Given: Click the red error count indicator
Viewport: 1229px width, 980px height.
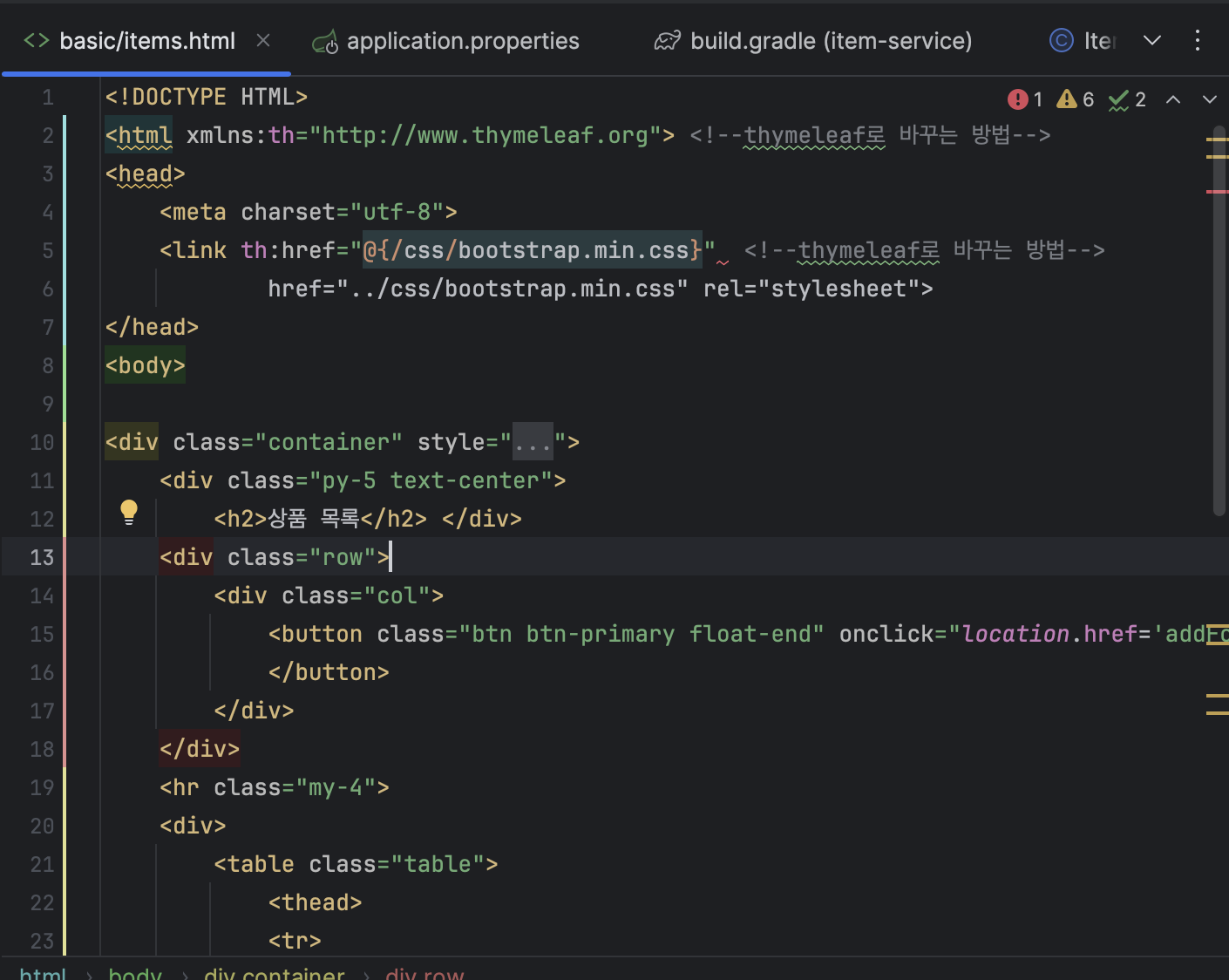Looking at the screenshot, I should (x=1025, y=99).
